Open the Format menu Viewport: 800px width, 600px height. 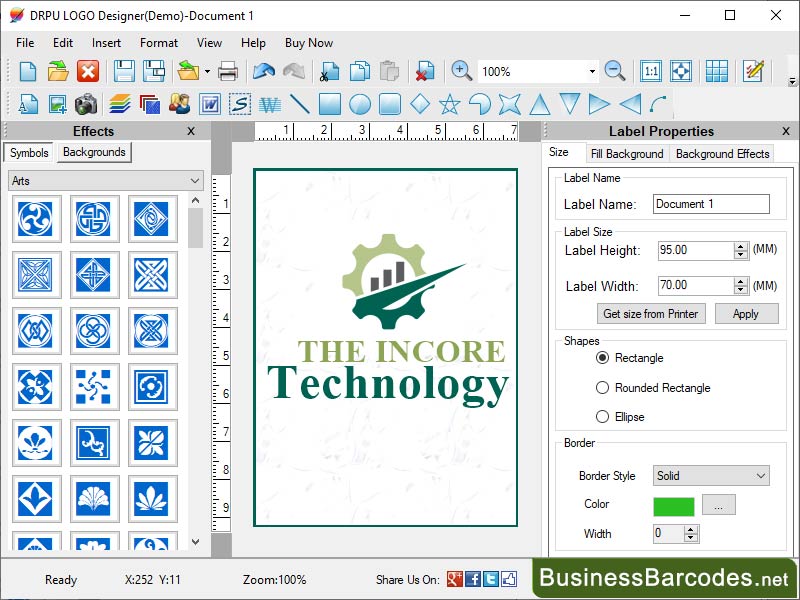click(x=158, y=43)
